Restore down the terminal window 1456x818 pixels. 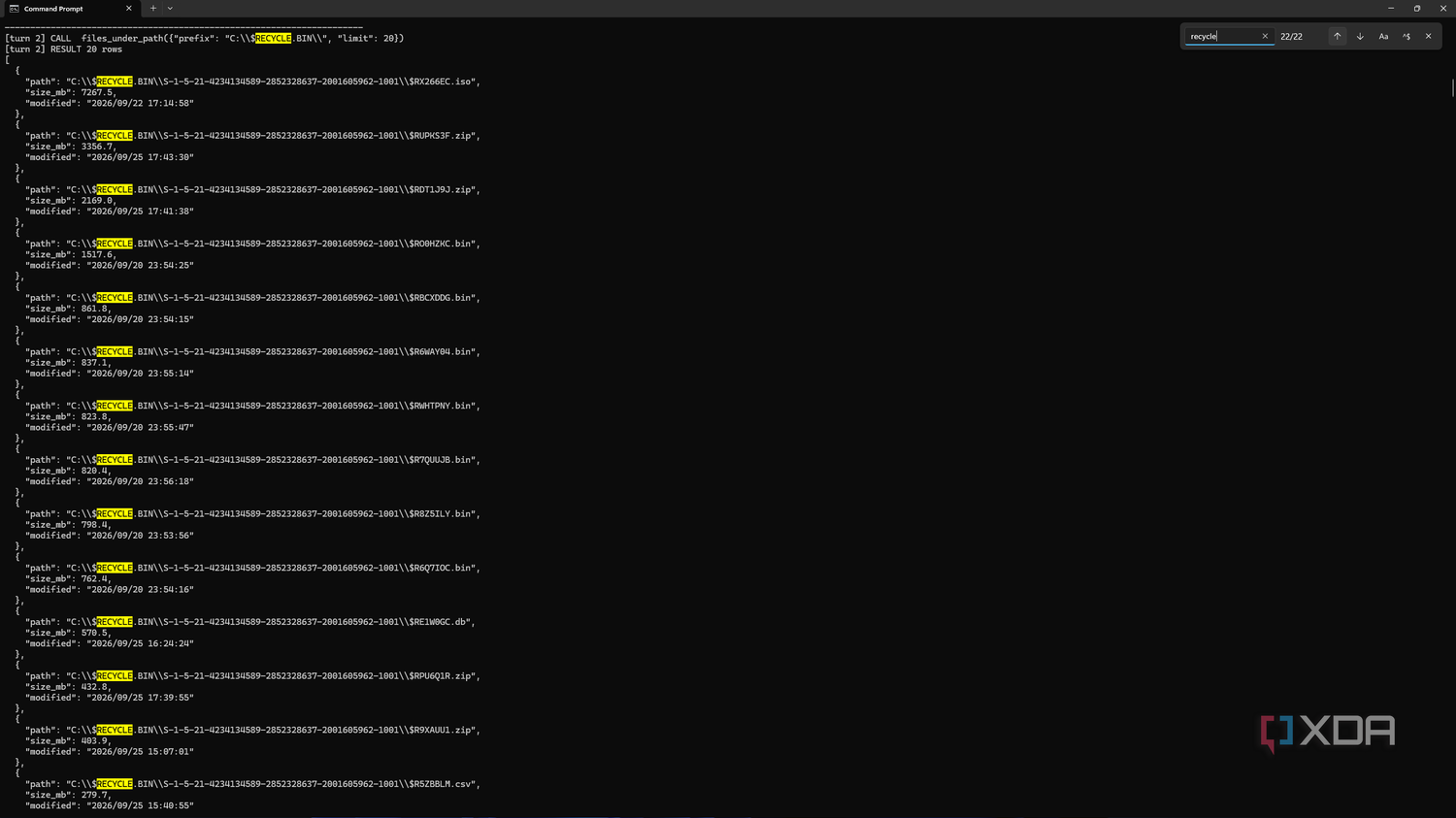[1417, 8]
